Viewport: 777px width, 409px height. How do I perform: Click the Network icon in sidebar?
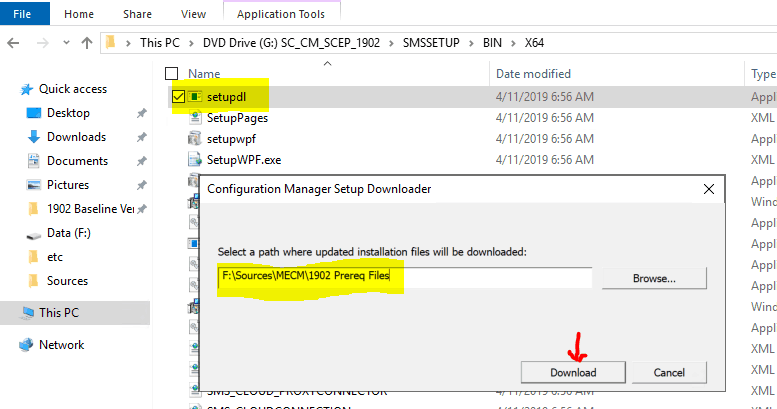[26, 345]
